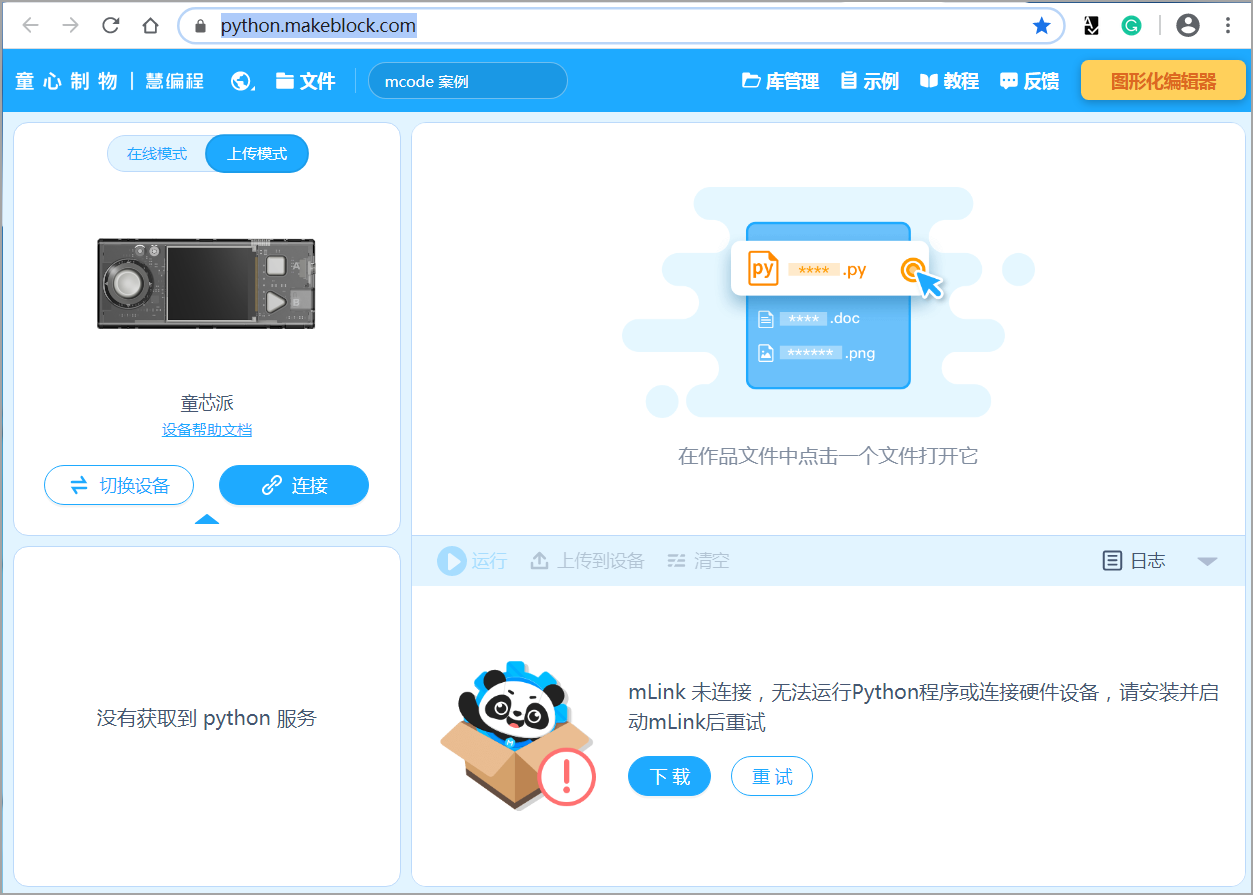This screenshot has height=895, width=1253.
Task: Open the browser profile avatar
Action: pos(1188,26)
